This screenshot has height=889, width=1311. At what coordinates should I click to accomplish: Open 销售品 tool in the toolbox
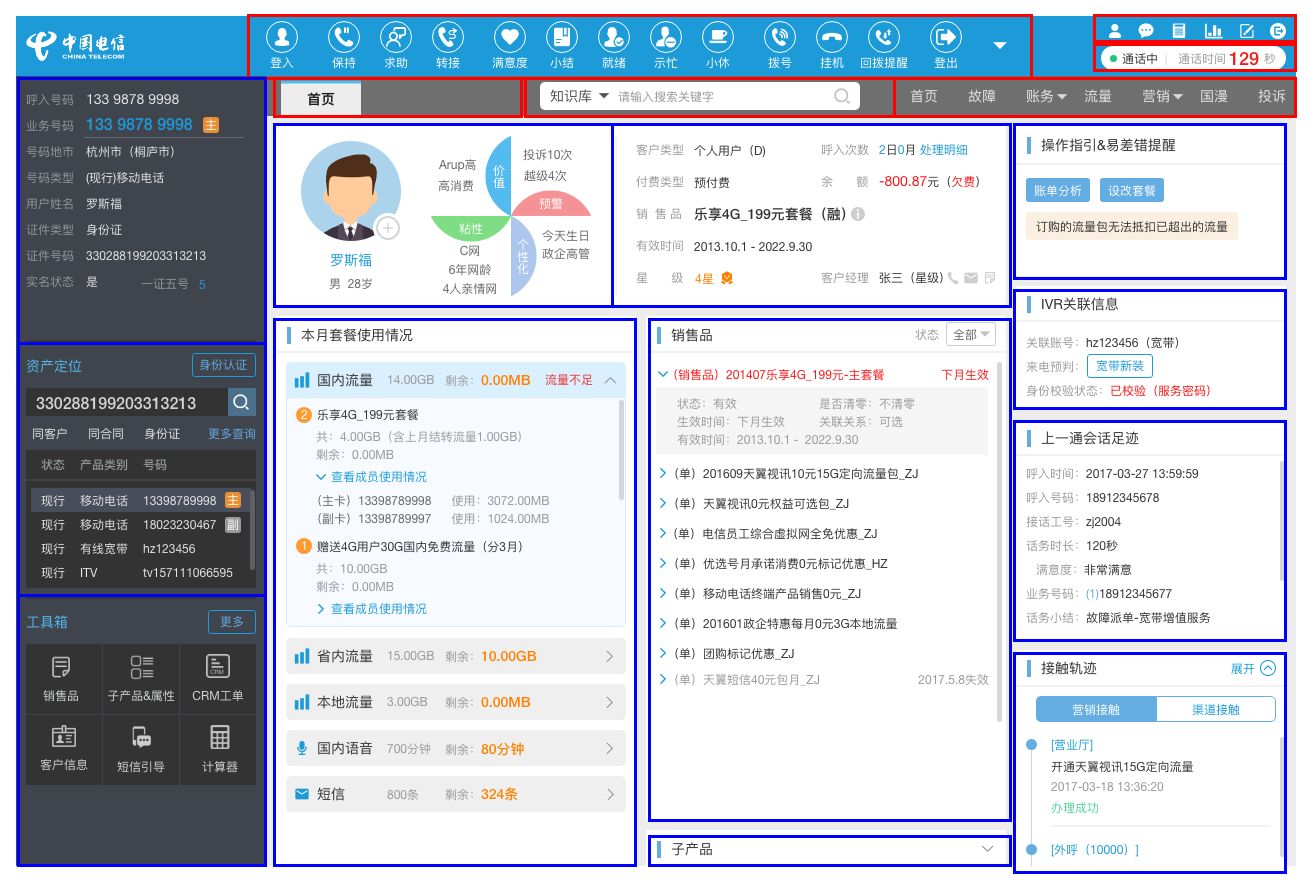pyautogui.click(x=62, y=680)
